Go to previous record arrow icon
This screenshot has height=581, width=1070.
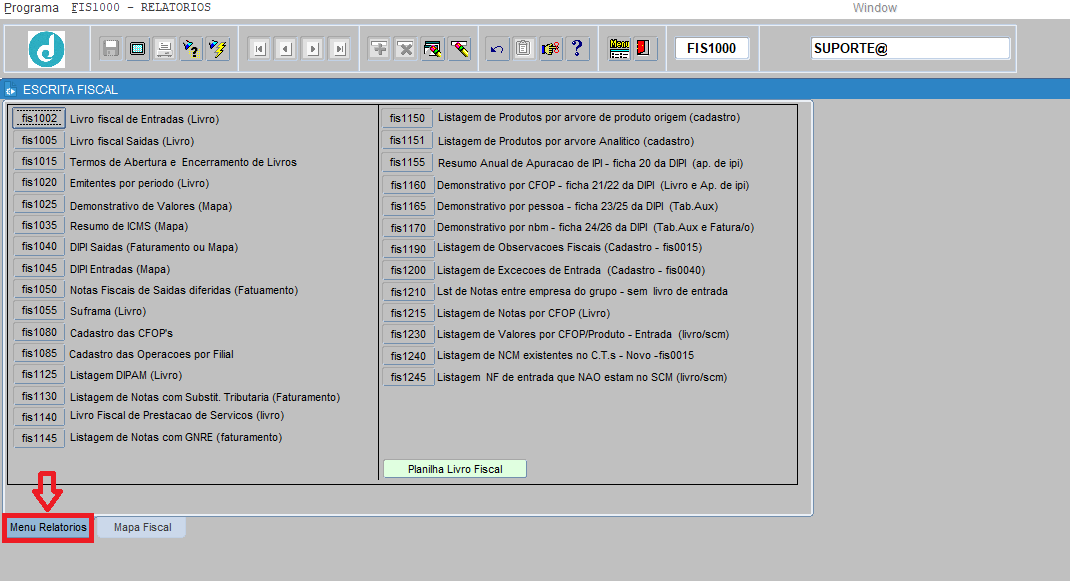coord(286,48)
